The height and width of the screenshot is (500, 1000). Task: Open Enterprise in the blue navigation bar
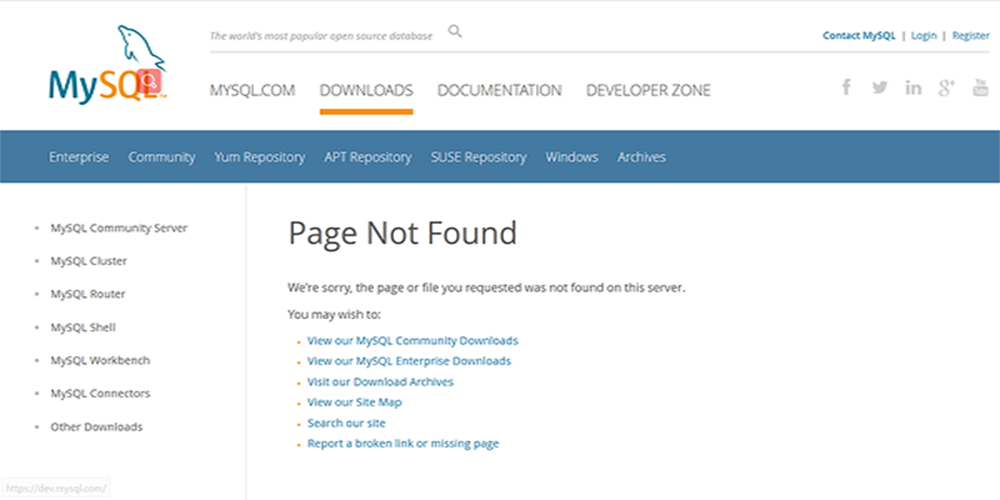pos(79,157)
